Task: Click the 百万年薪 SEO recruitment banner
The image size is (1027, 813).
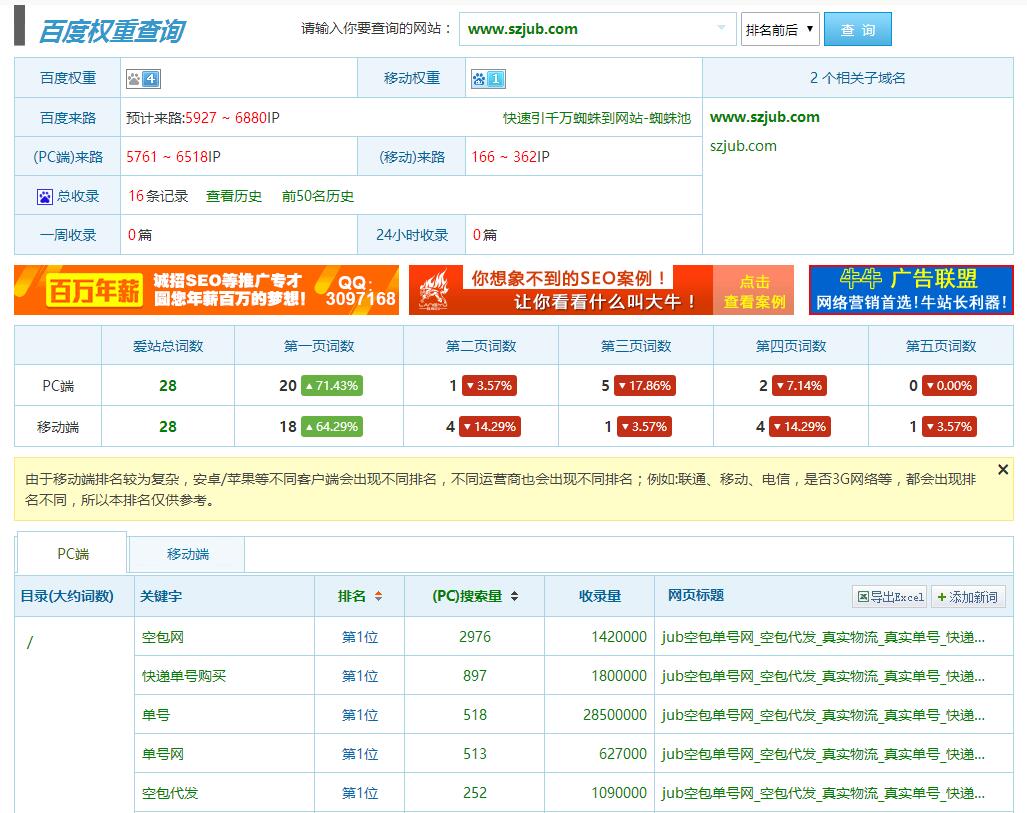Action: pyautogui.click(x=206, y=290)
